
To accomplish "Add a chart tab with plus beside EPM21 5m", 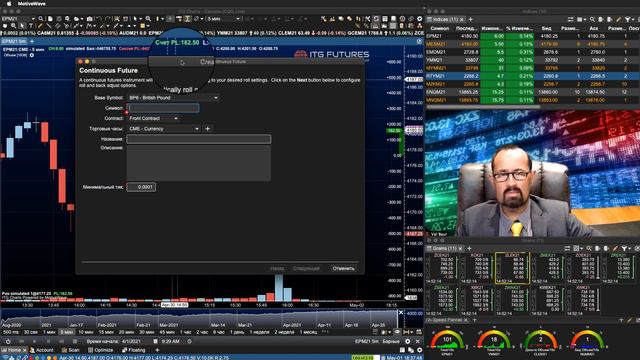I will pyautogui.click(x=32, y=41).
